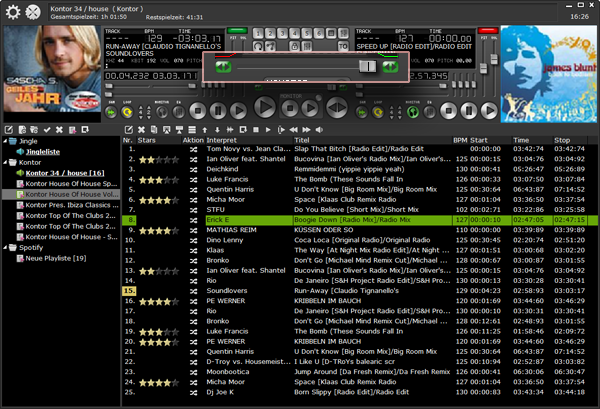Viewport: 600px width, 409px height.
Task: Pause the left deck
Action: pyautogui.click(x=218, y=111)
